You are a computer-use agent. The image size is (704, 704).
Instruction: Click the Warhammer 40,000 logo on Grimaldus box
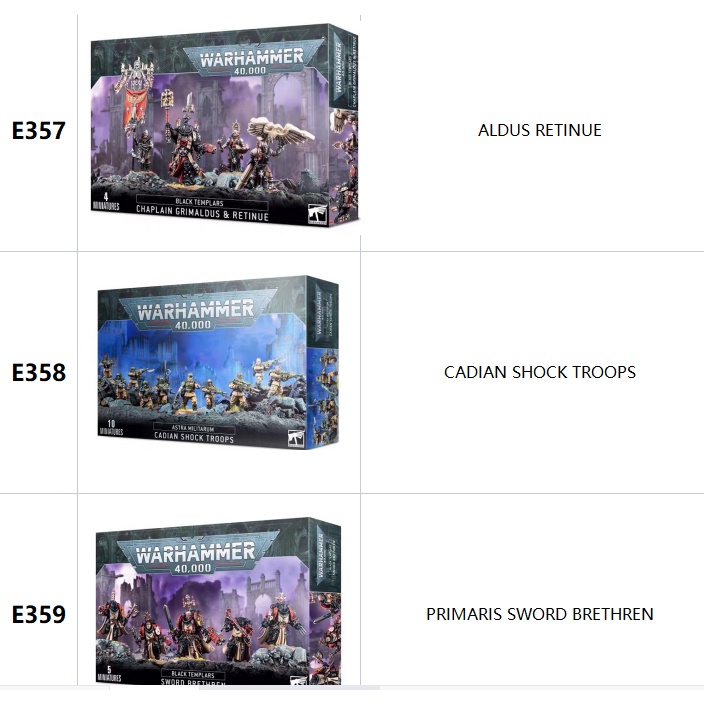coord(250,60)
